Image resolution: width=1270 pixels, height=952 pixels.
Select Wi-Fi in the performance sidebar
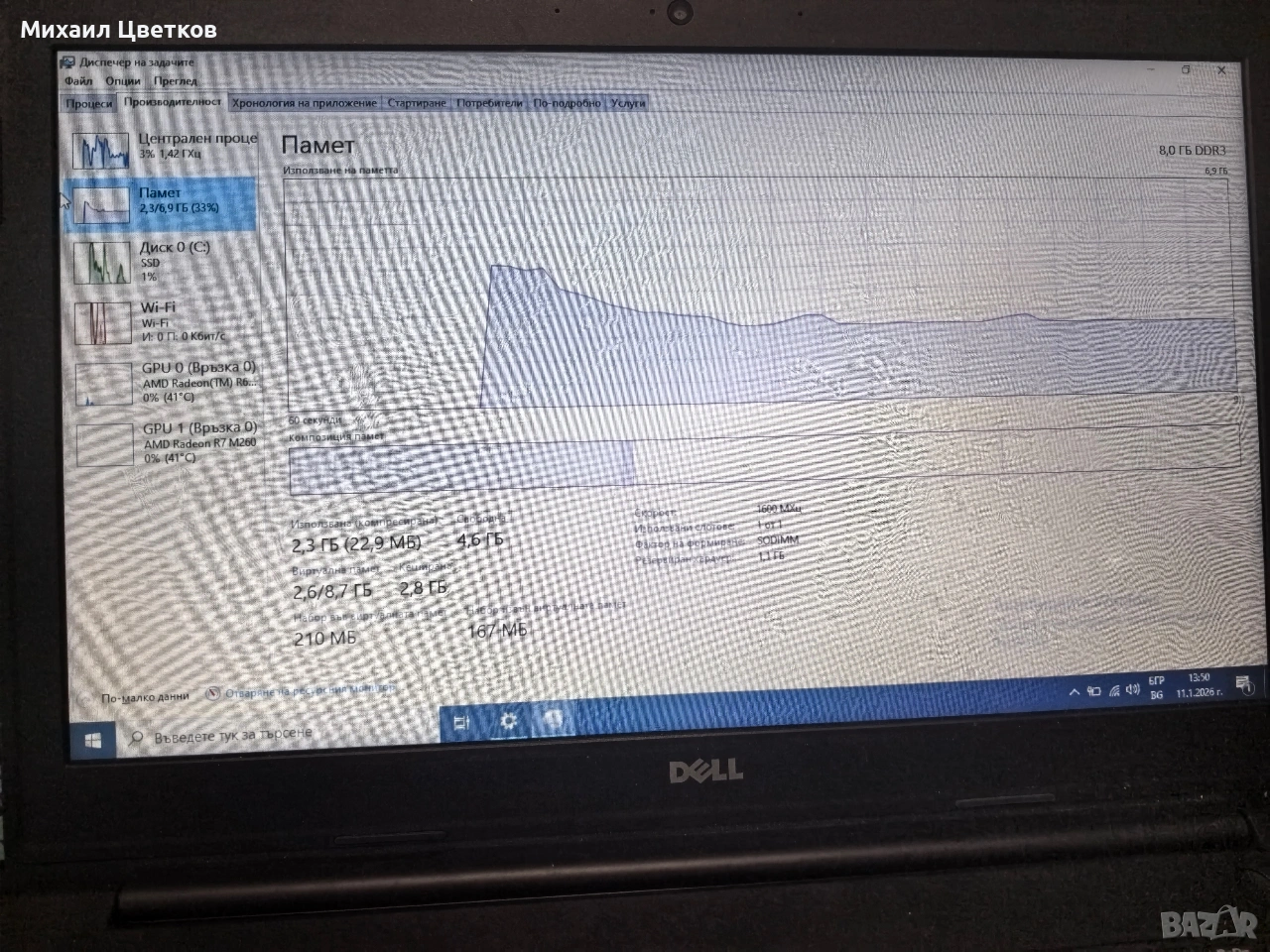pos(164,321)
